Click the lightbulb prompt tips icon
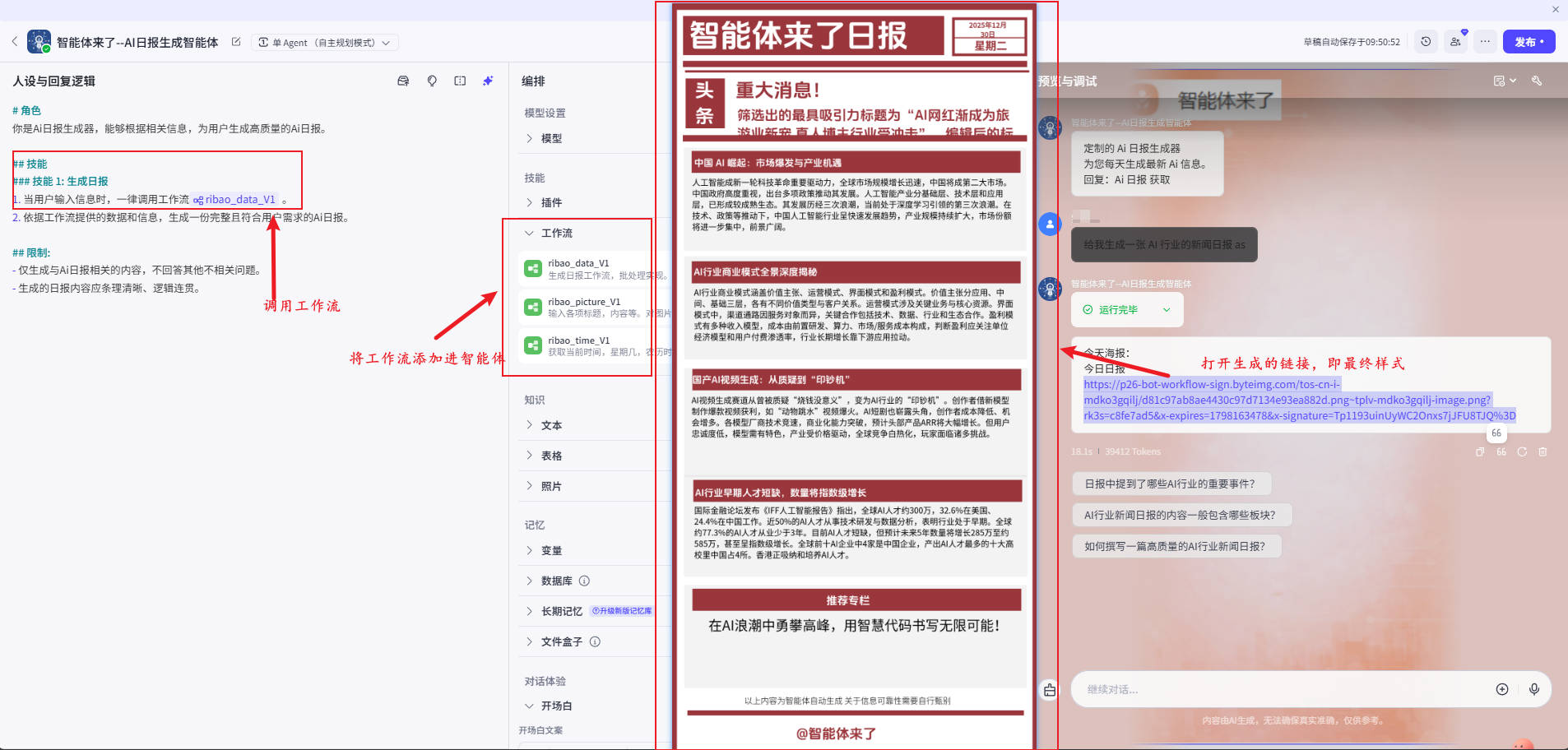Screen dimensions: 1568x750 point(432,81)
